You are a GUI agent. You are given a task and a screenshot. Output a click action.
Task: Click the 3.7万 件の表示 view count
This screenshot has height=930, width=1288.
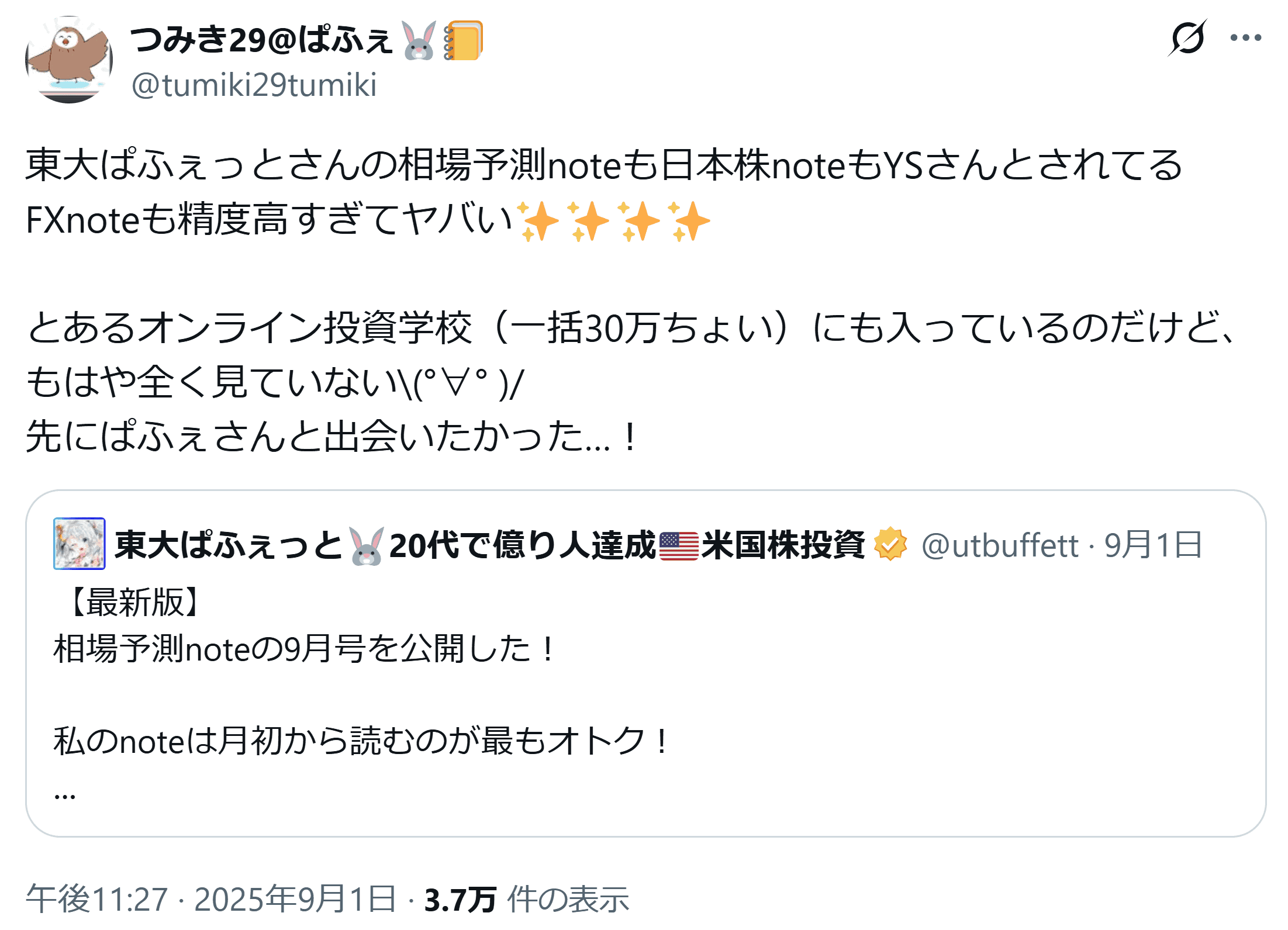526,899
